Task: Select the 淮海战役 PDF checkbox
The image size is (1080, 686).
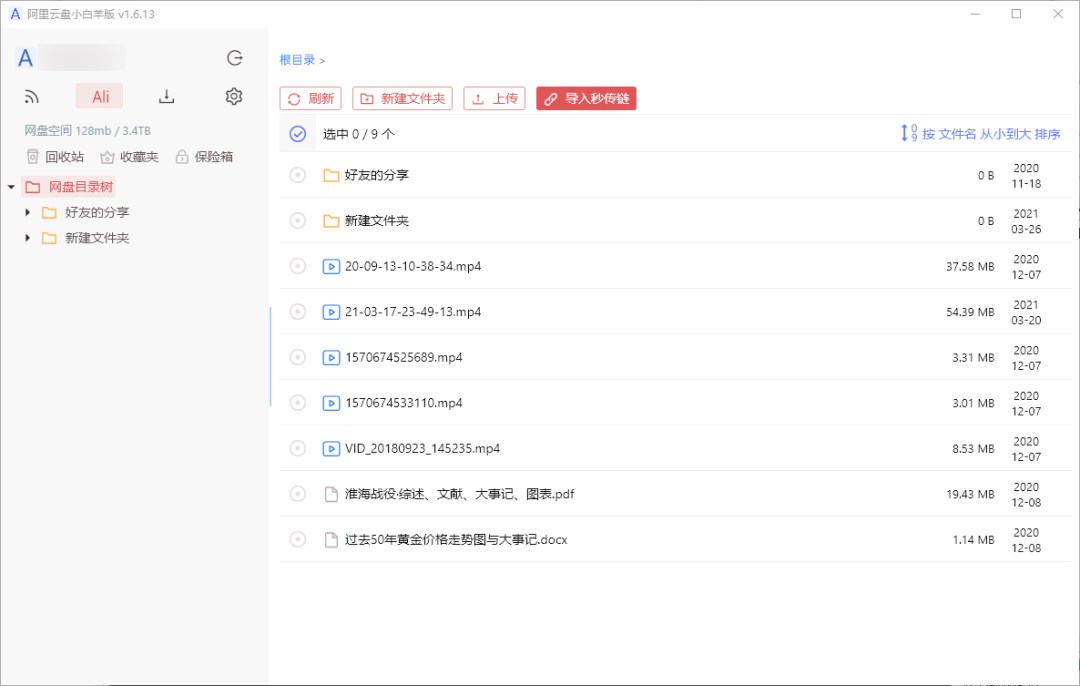Action: click(297, 493)
